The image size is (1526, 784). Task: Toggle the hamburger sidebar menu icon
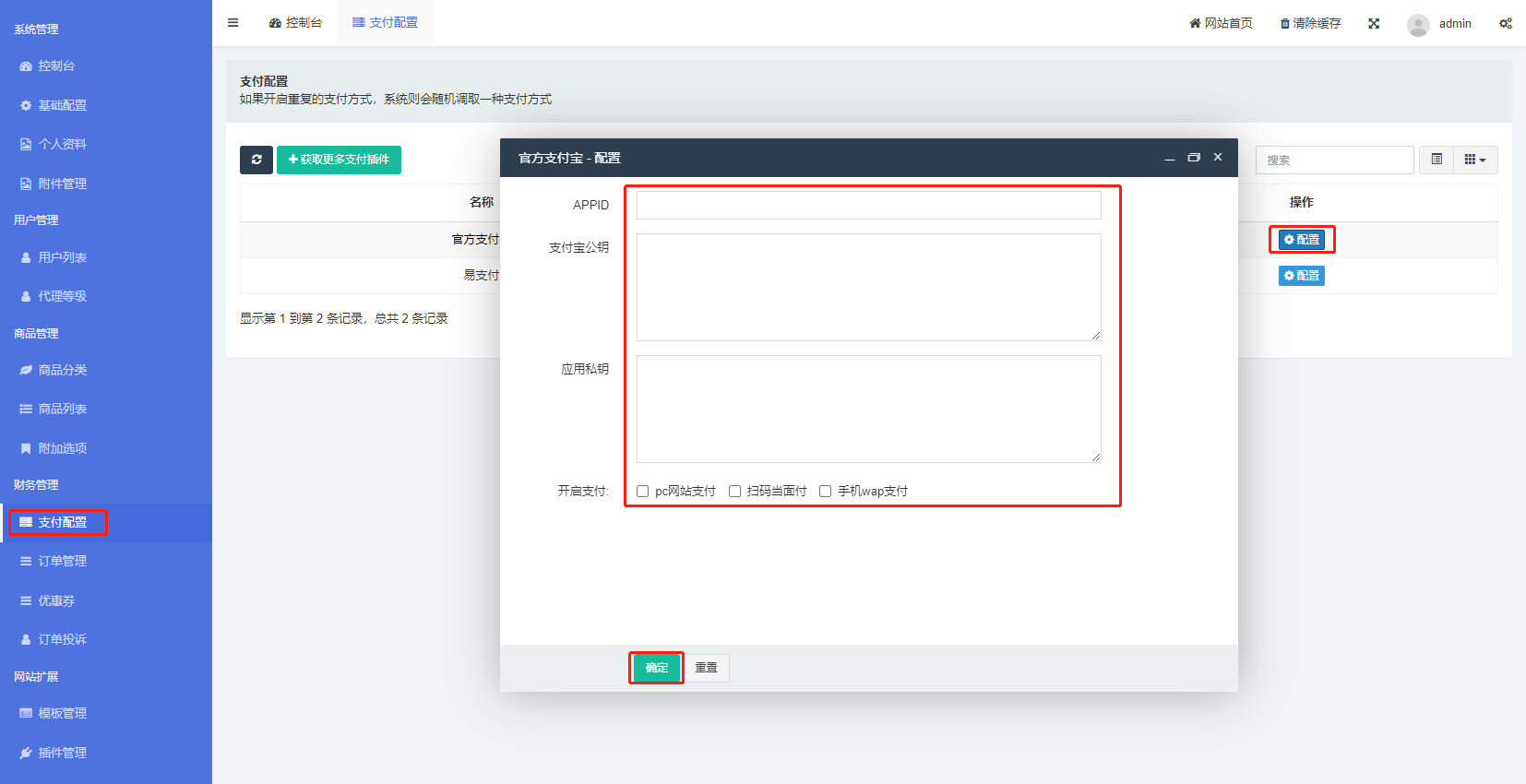click(x=233, y=23)
